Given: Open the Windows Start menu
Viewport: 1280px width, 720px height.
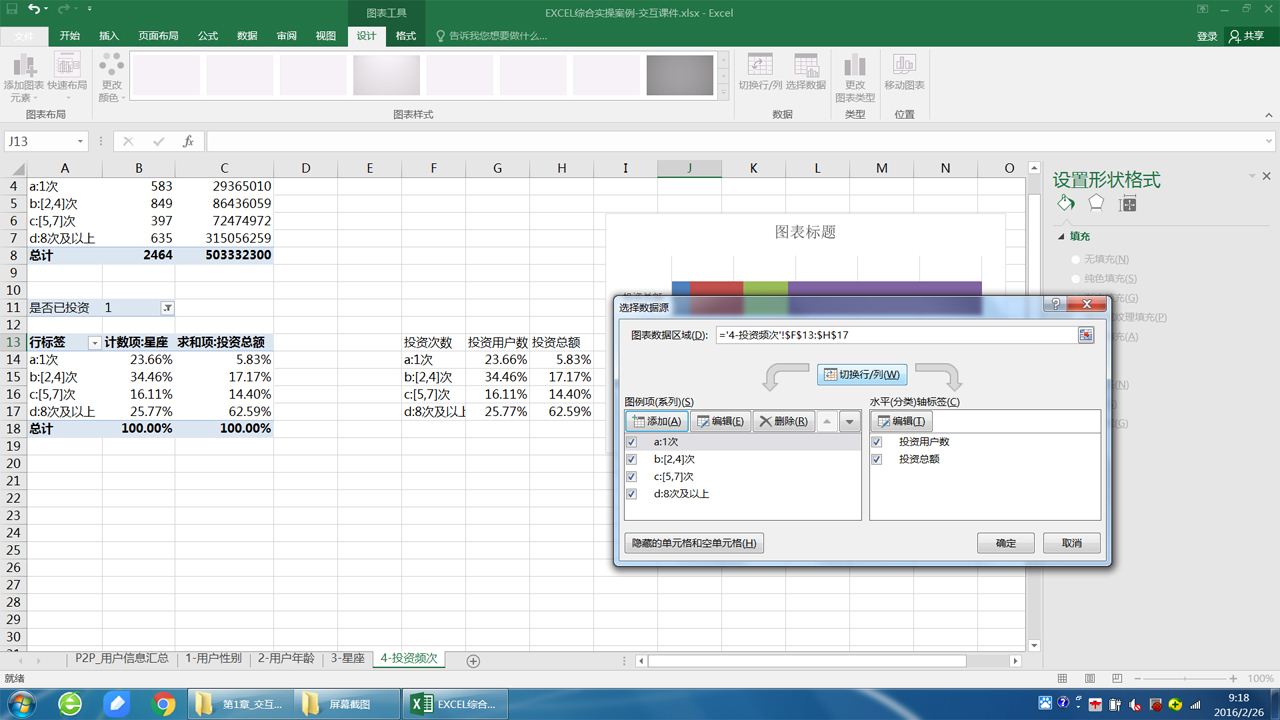Looking at the screenshot, I should tap(20, 704).
